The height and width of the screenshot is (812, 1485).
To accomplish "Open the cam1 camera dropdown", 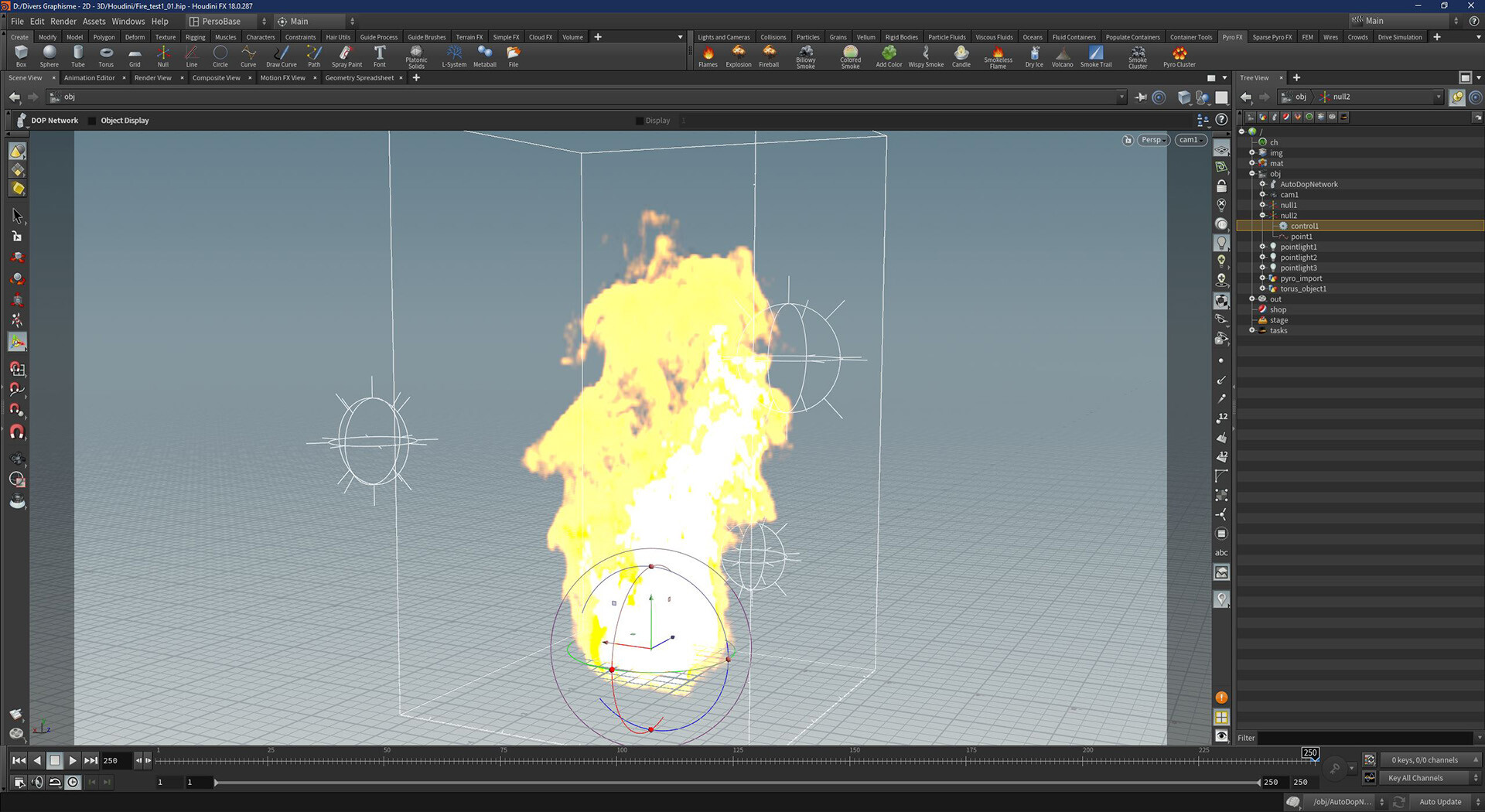I will coord(1191,140).
